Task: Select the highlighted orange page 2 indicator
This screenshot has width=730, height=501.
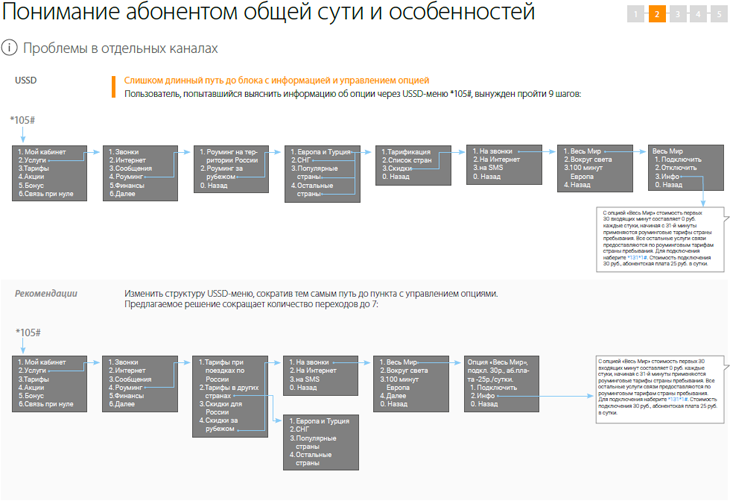Action: pyautogui.click(x=657, y=14)
